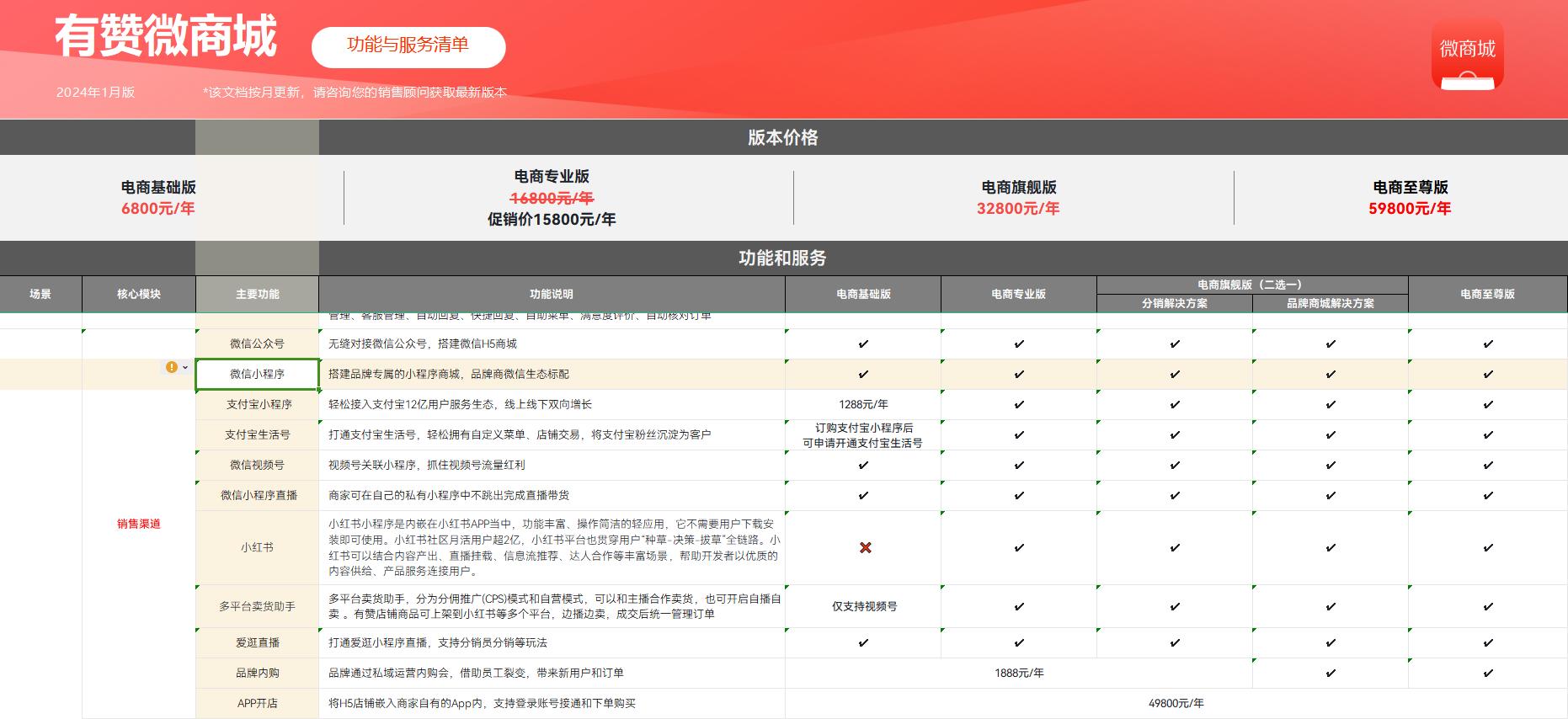Click the struck-through 16800元/年 price
Image resolution: width=1568 pixels, height=719 pixels.
tap(552, 198)
